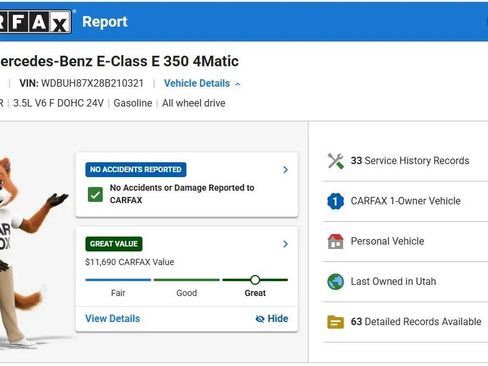
Task: Click the blue 1-Owner badge icon
Action: pos(335,201)
